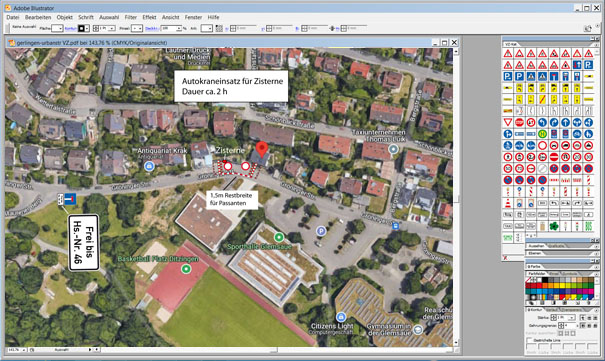Viewport: 605px width, 361px height.
Task: Select the left white circle barrier marker
Action: [x=228, y=166]
